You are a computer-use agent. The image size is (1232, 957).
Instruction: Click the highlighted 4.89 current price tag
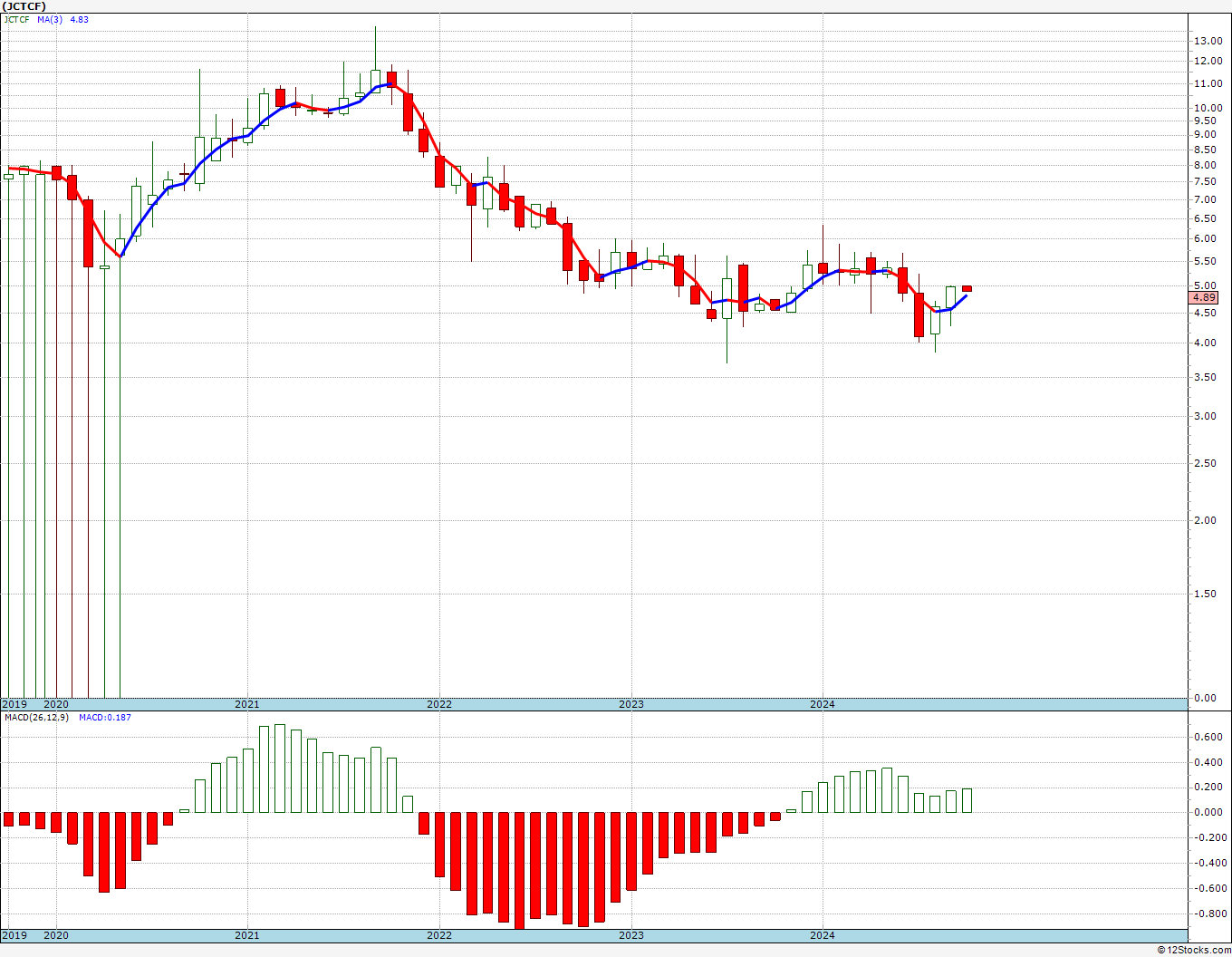coord(1204,297)
